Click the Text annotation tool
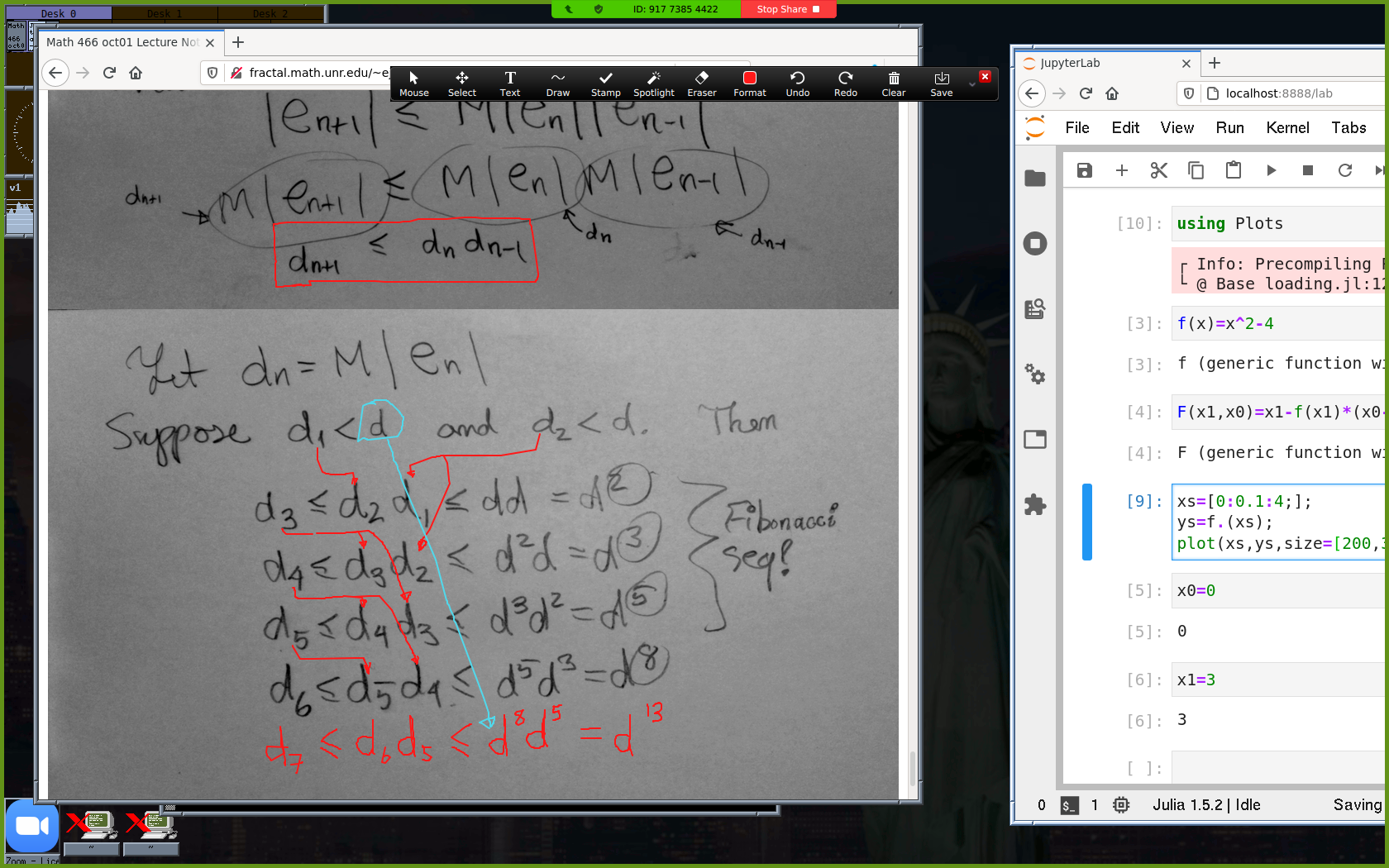 (x=510, y=83)
